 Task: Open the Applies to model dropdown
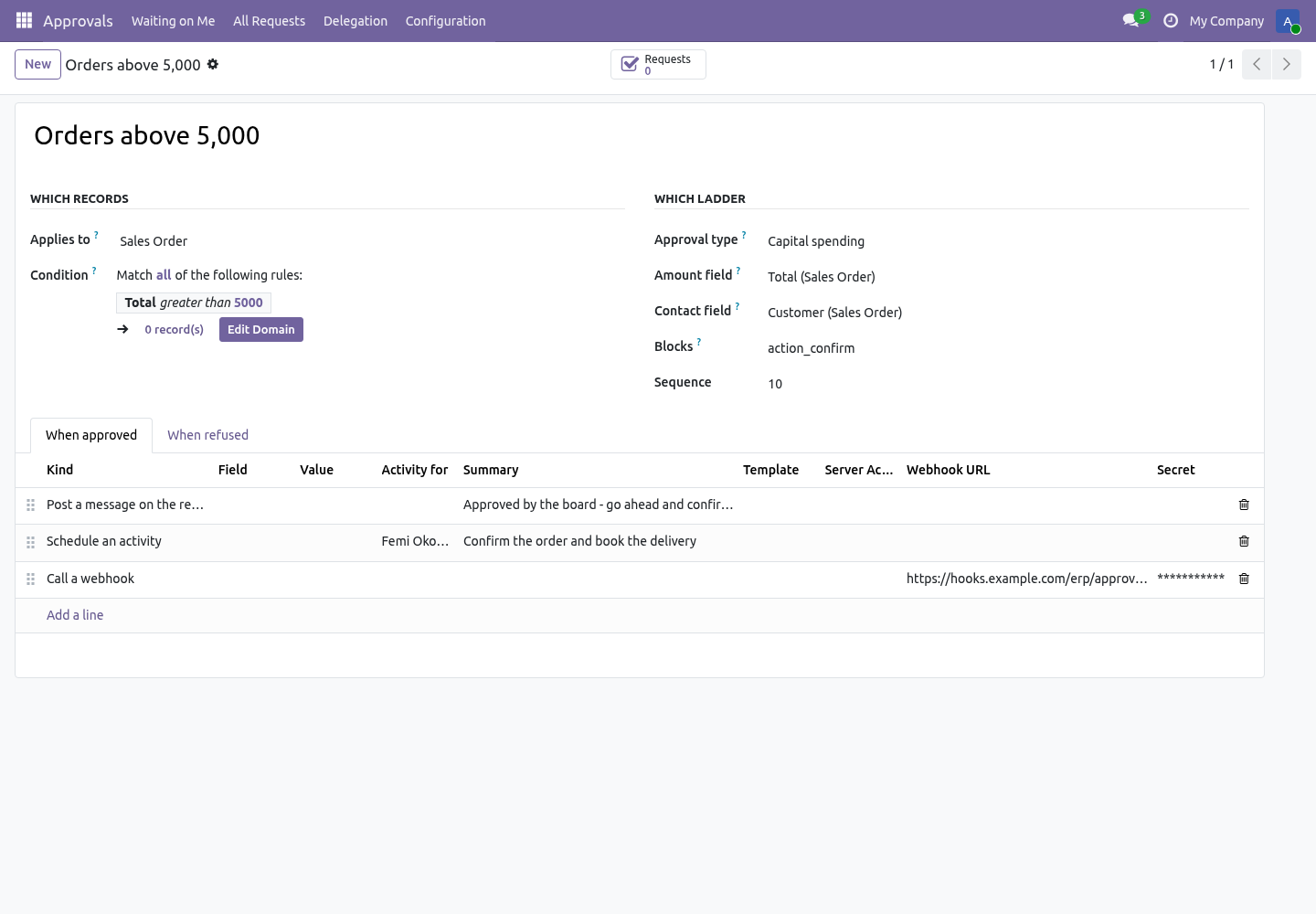click(370, 241)
